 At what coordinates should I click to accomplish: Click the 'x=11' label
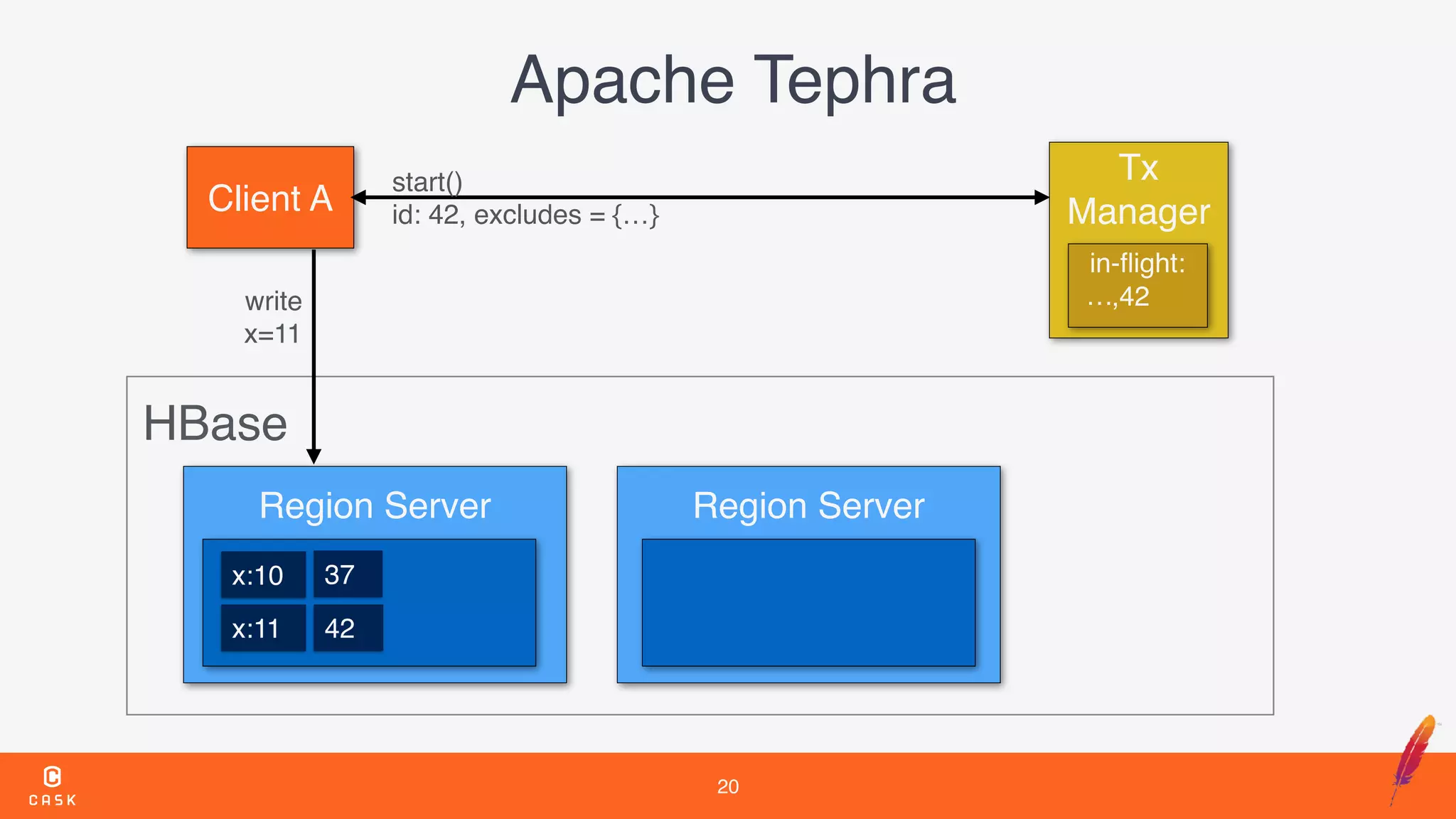tap(272, 333)
